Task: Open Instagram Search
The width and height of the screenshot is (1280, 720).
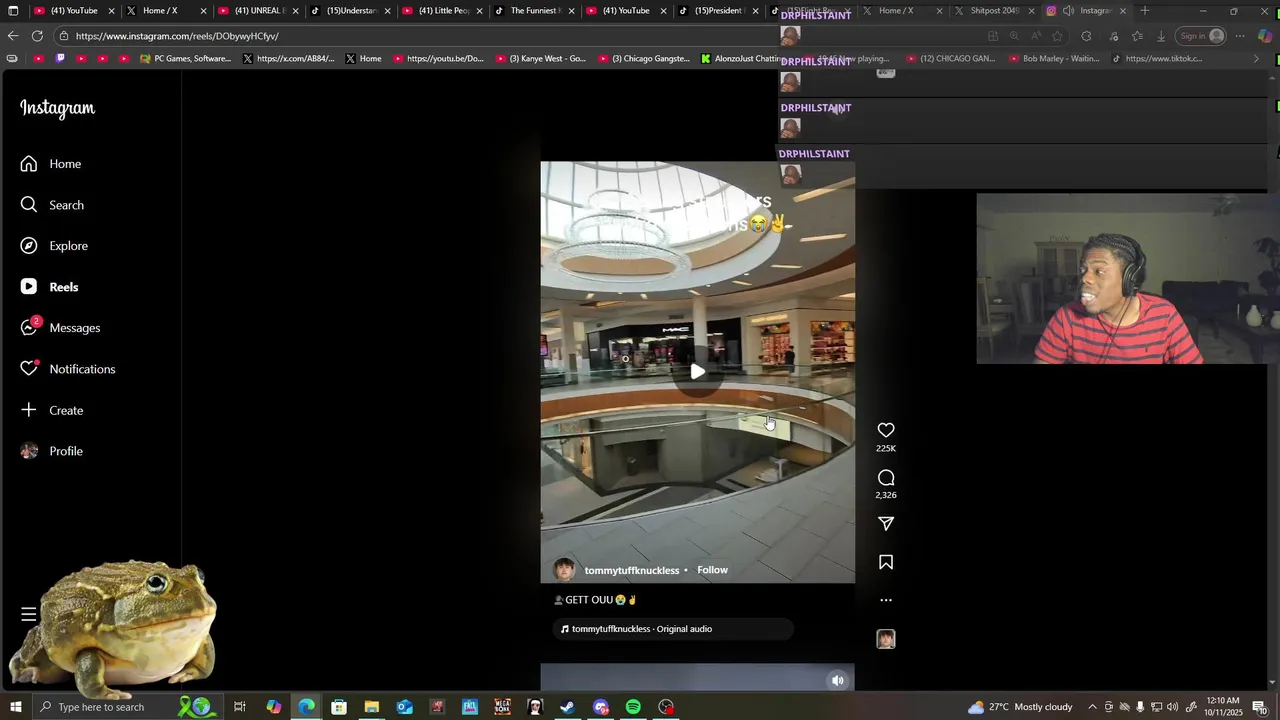Action: point(52,205)
